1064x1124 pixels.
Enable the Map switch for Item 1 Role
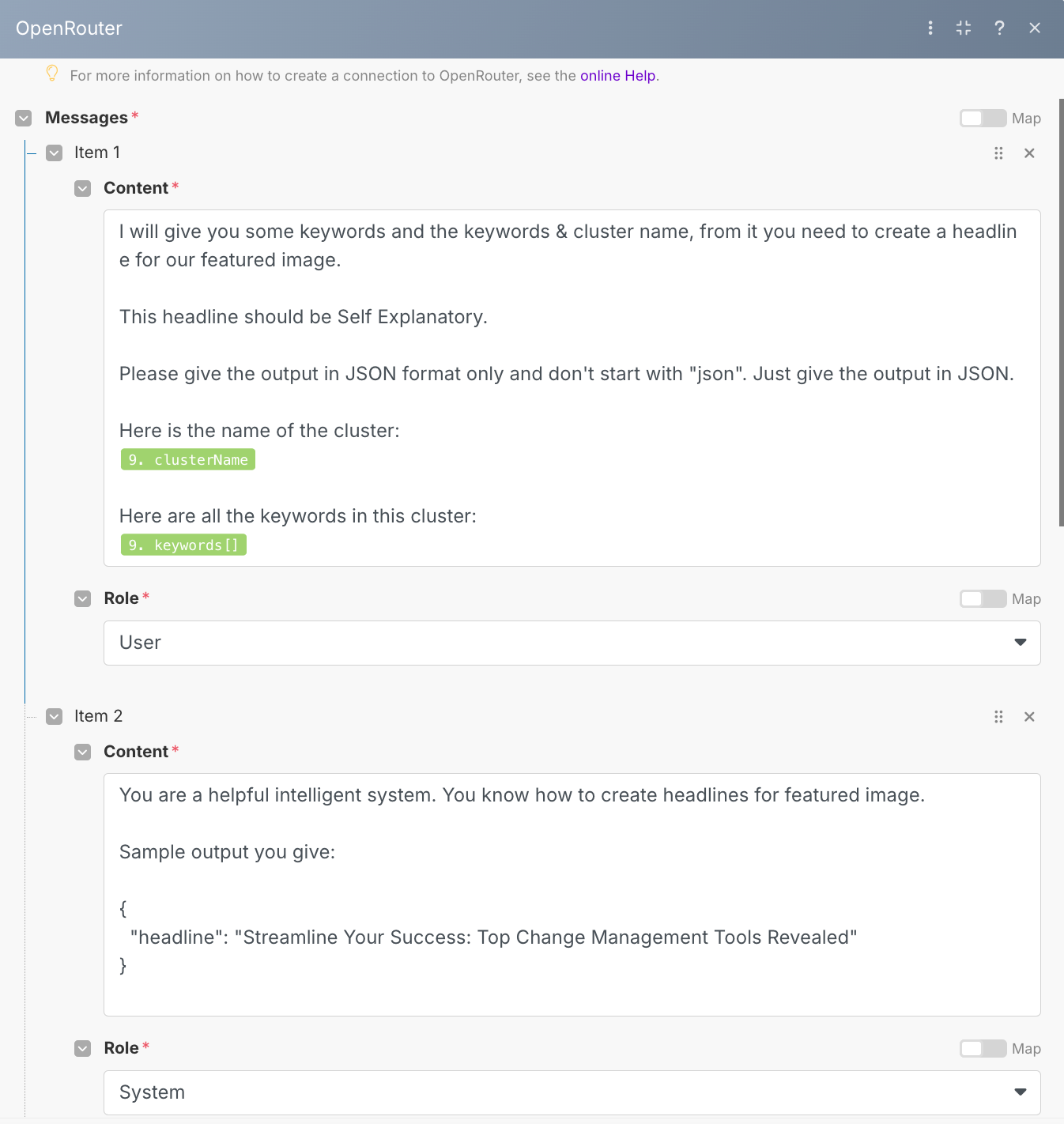[983, 599]
